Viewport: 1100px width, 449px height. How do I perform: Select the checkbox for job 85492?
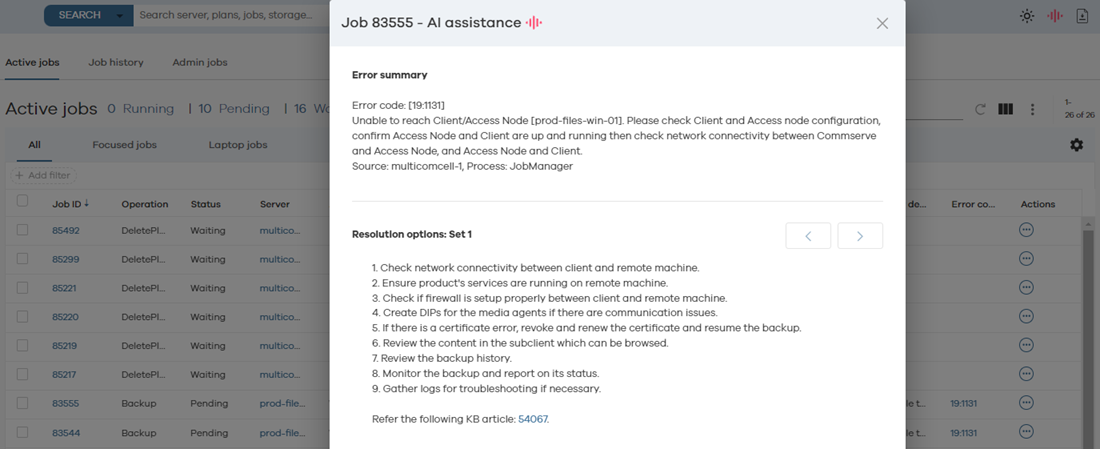[23, 230]
